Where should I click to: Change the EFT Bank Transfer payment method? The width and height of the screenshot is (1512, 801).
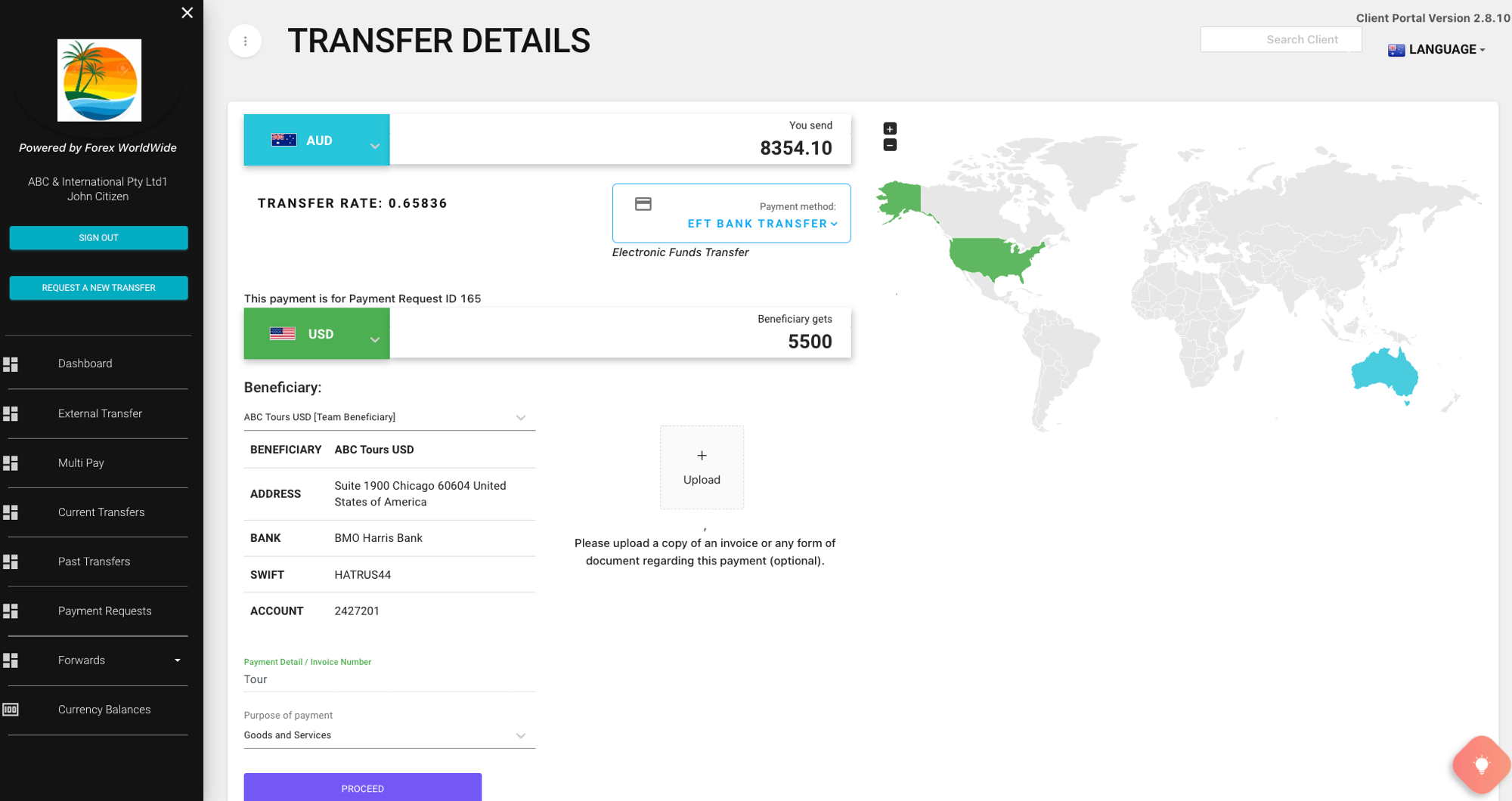pos(762,224)
